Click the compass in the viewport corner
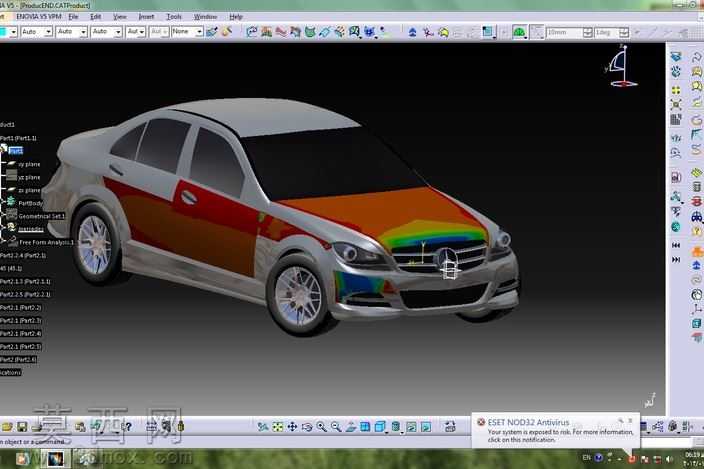The width and height of the screenshot is (704, 469). (x=622, y=66)
